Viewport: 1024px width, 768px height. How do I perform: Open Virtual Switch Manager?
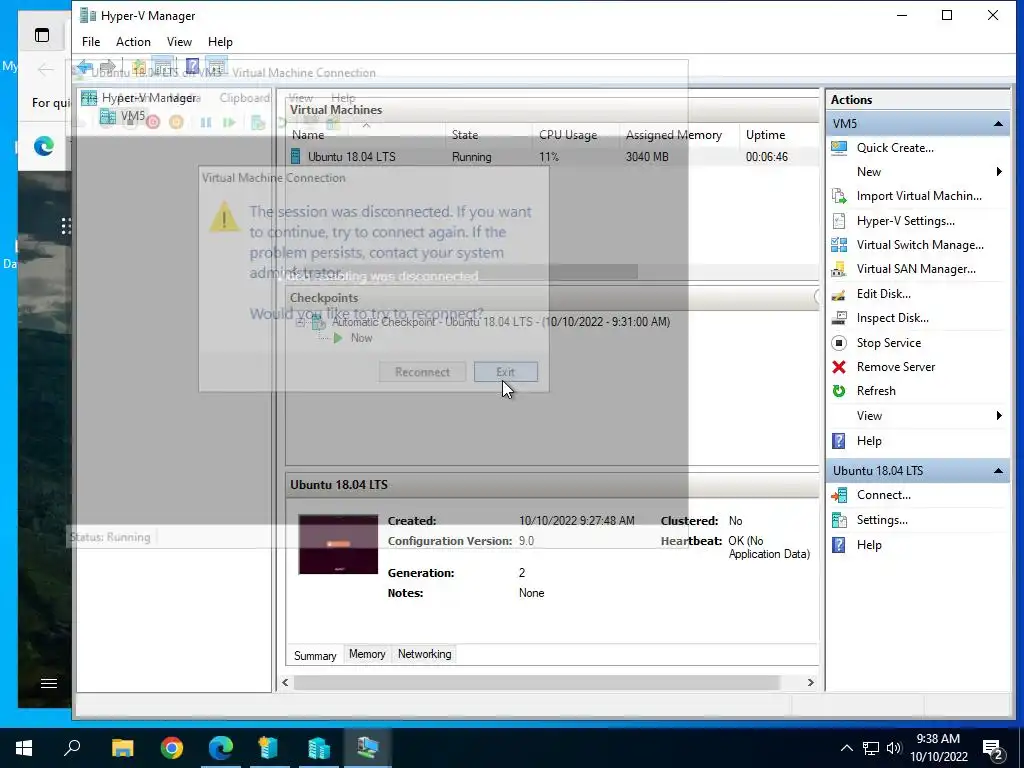920,245
